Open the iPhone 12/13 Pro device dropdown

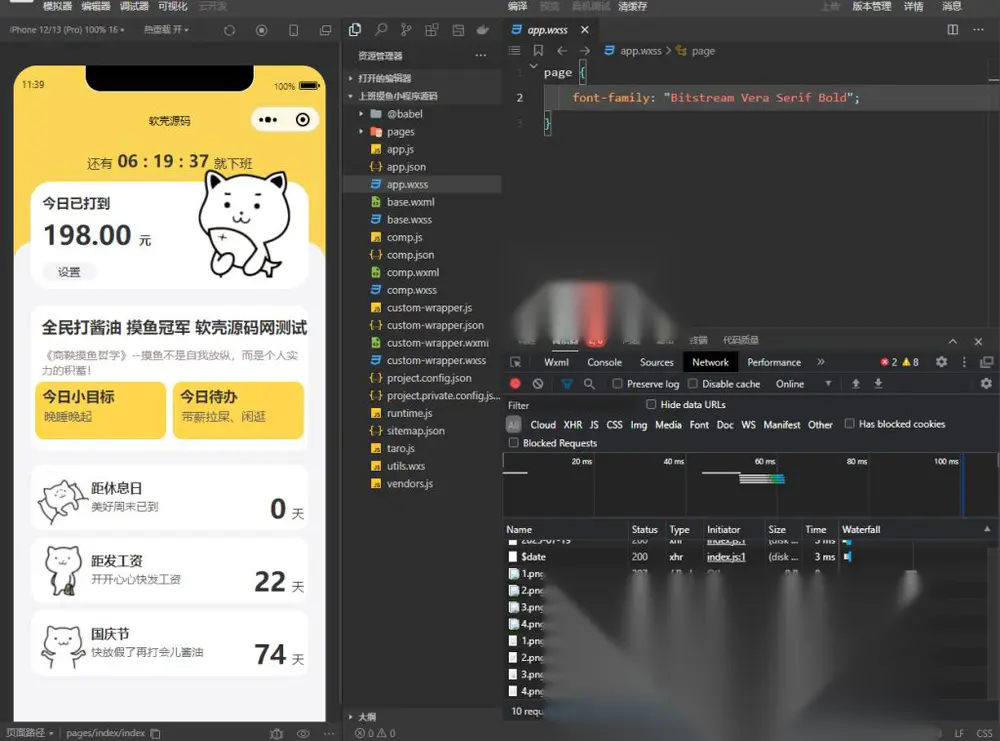(x=67, y=29)
